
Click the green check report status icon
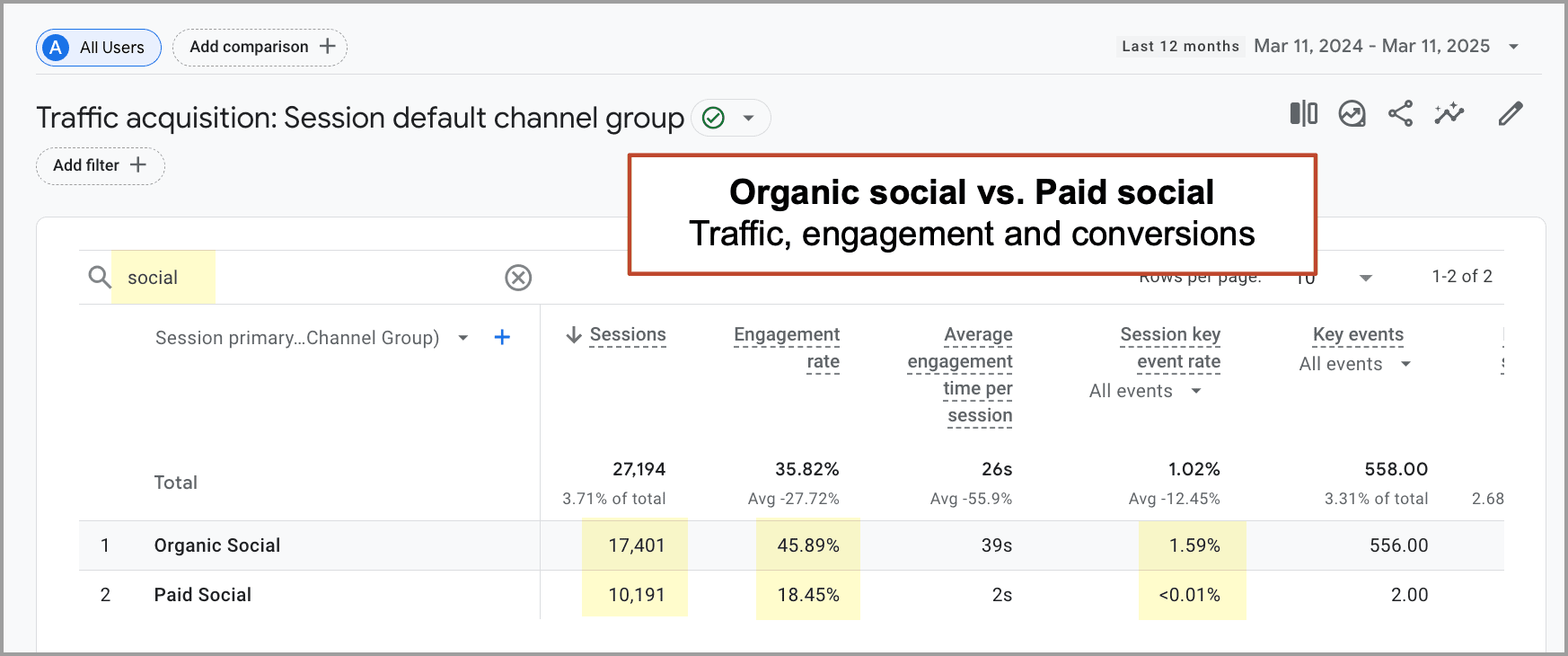[713, 118]
